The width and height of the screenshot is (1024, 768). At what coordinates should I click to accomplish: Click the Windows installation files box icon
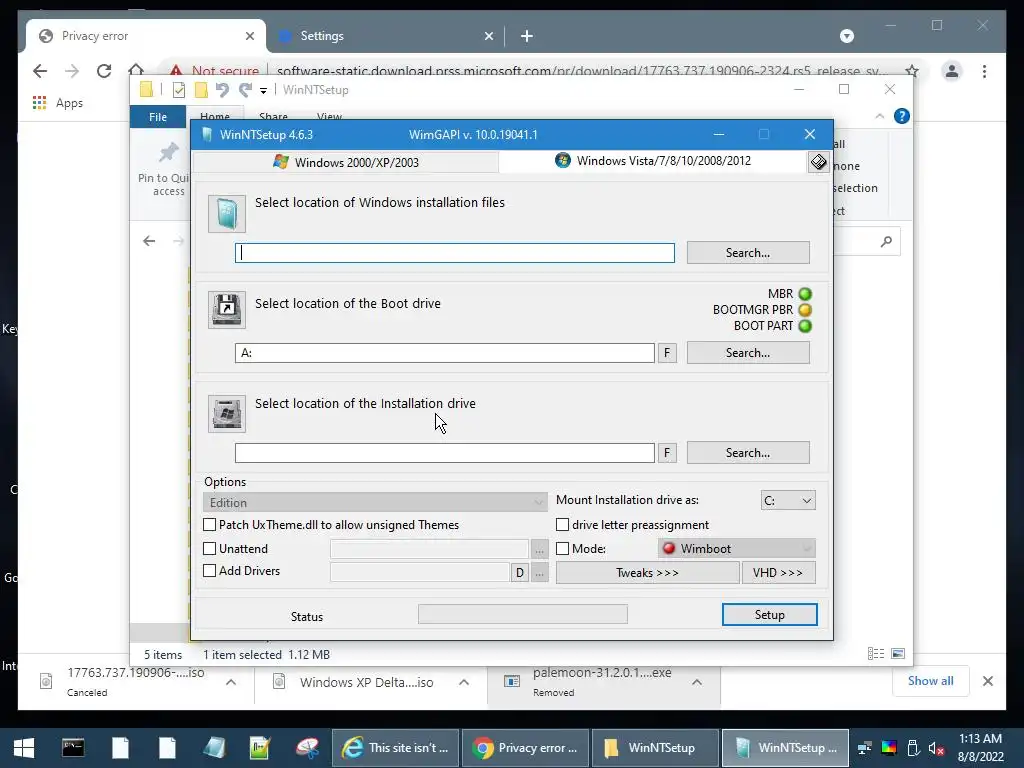click(227, 214)
